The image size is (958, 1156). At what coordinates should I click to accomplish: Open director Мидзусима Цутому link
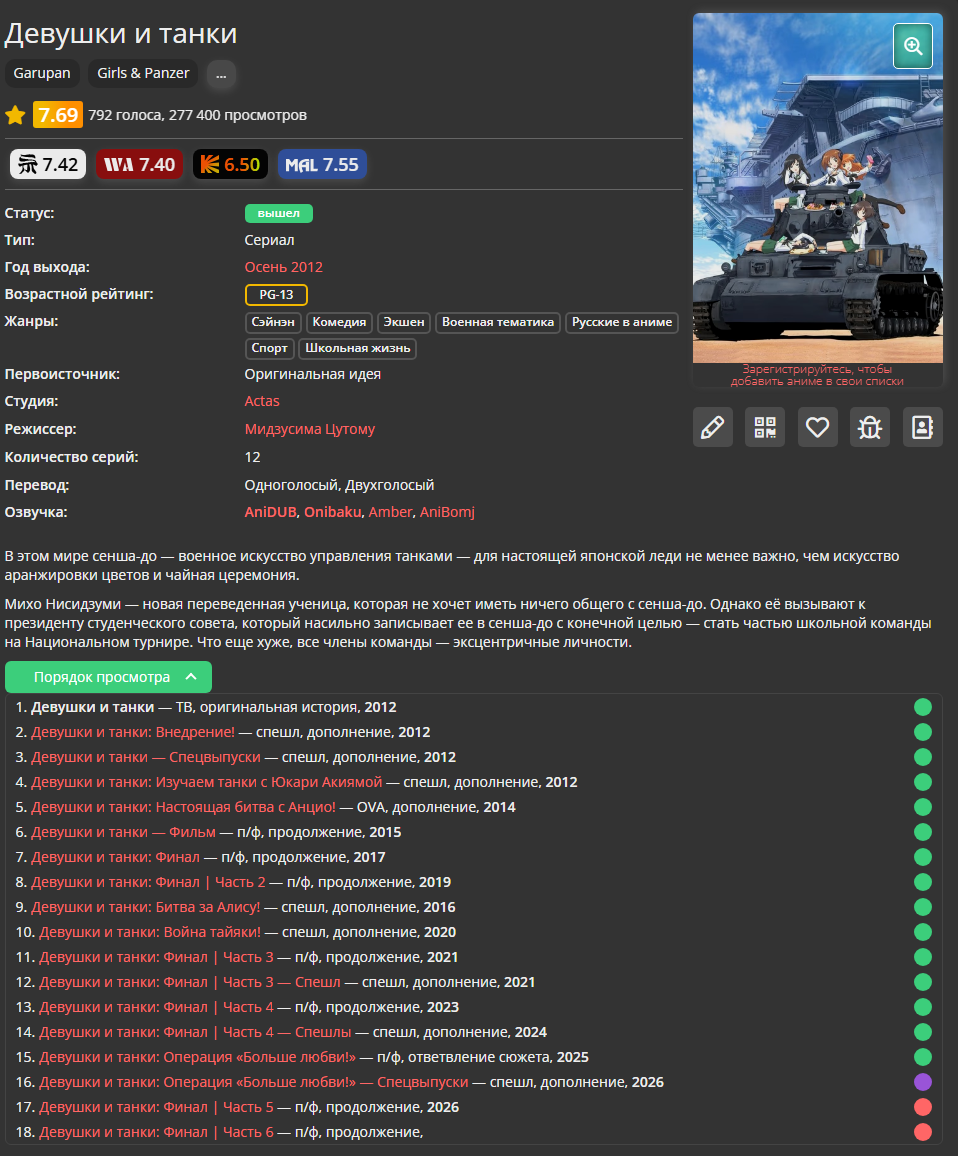click(x=310, y=429)
